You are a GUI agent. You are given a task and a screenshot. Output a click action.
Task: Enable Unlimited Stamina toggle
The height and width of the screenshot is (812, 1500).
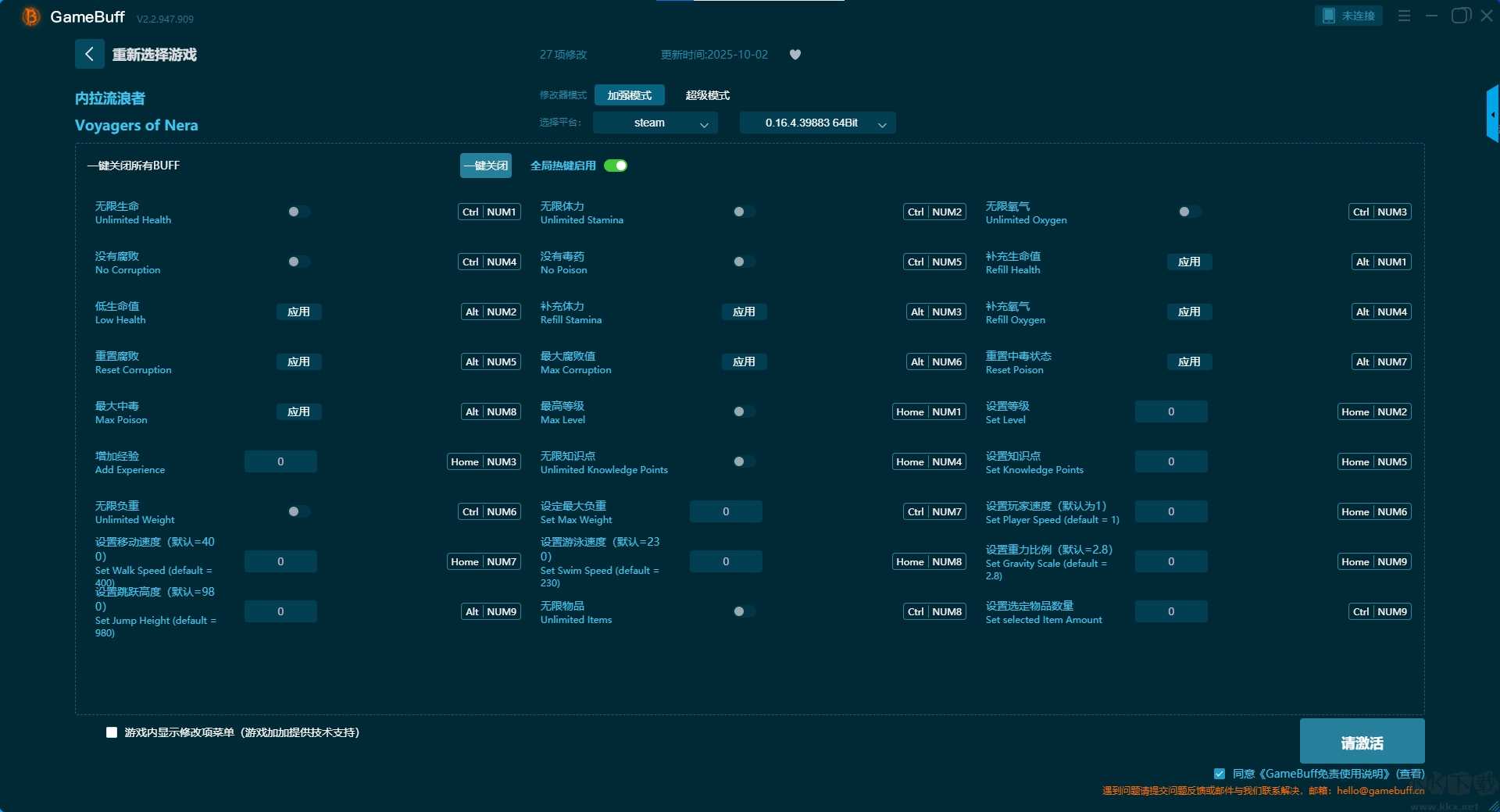click(744, 212)
